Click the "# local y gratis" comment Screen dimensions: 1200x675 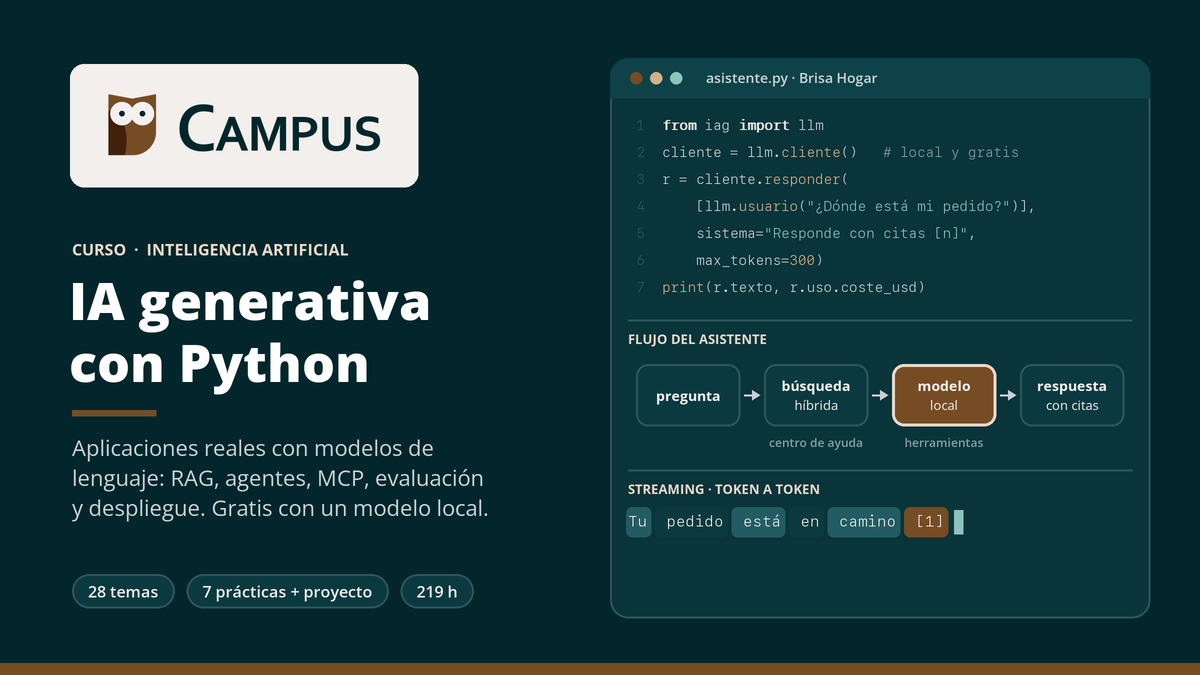pos(951,152)
